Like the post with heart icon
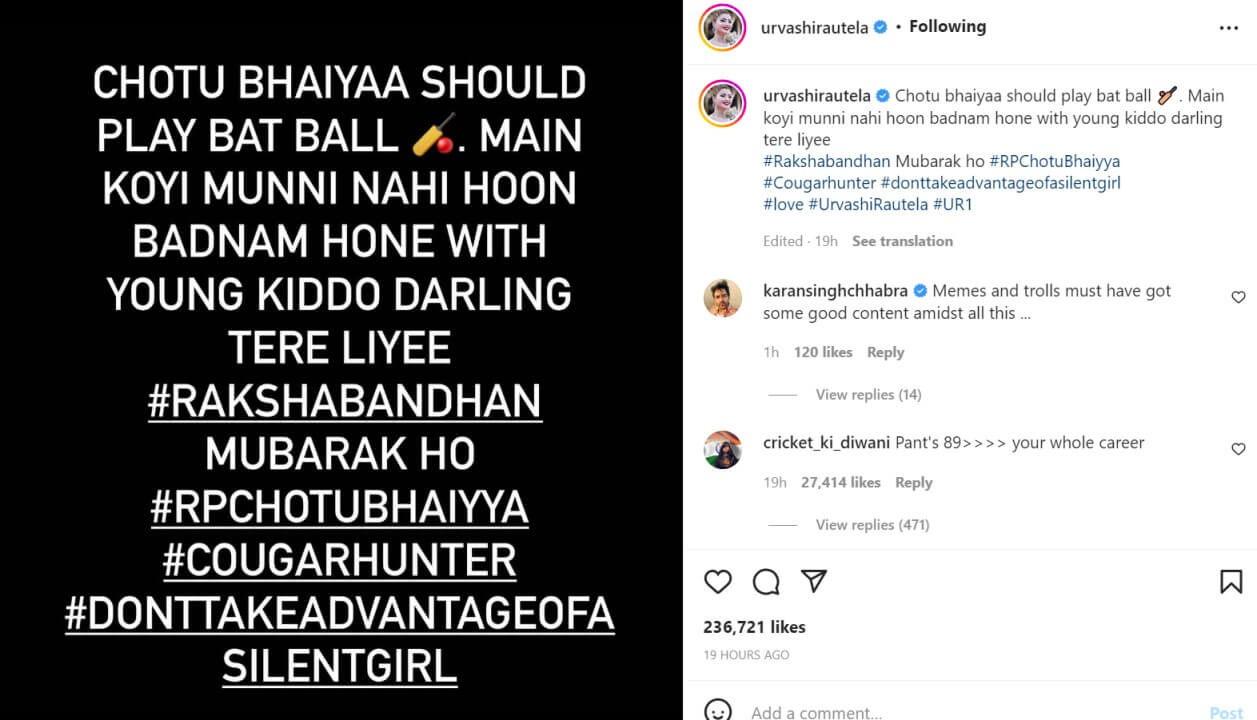 tap(718, 581)
